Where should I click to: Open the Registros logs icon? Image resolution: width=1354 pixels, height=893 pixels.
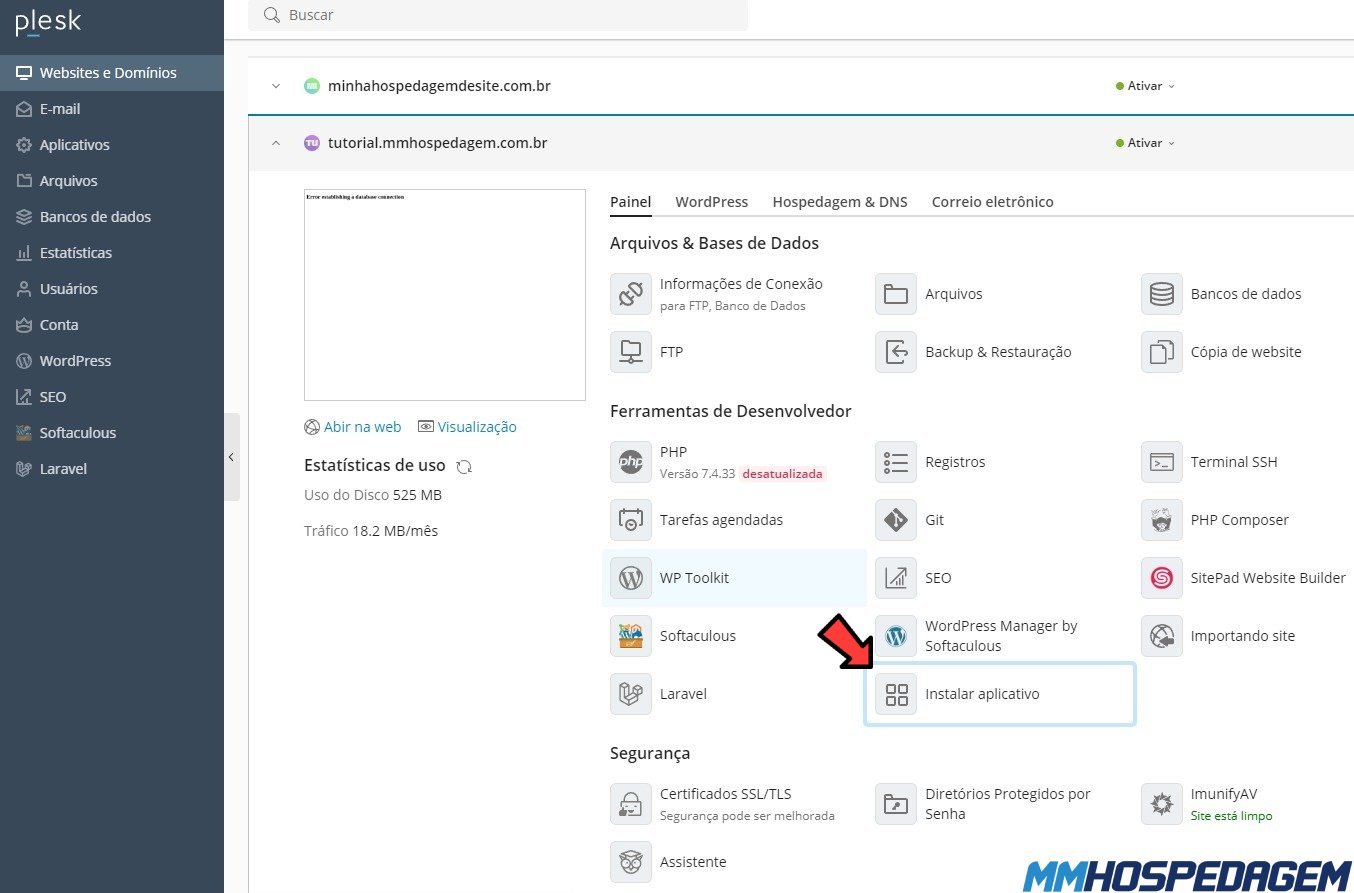pyautogui.click(x=896, y=462)
